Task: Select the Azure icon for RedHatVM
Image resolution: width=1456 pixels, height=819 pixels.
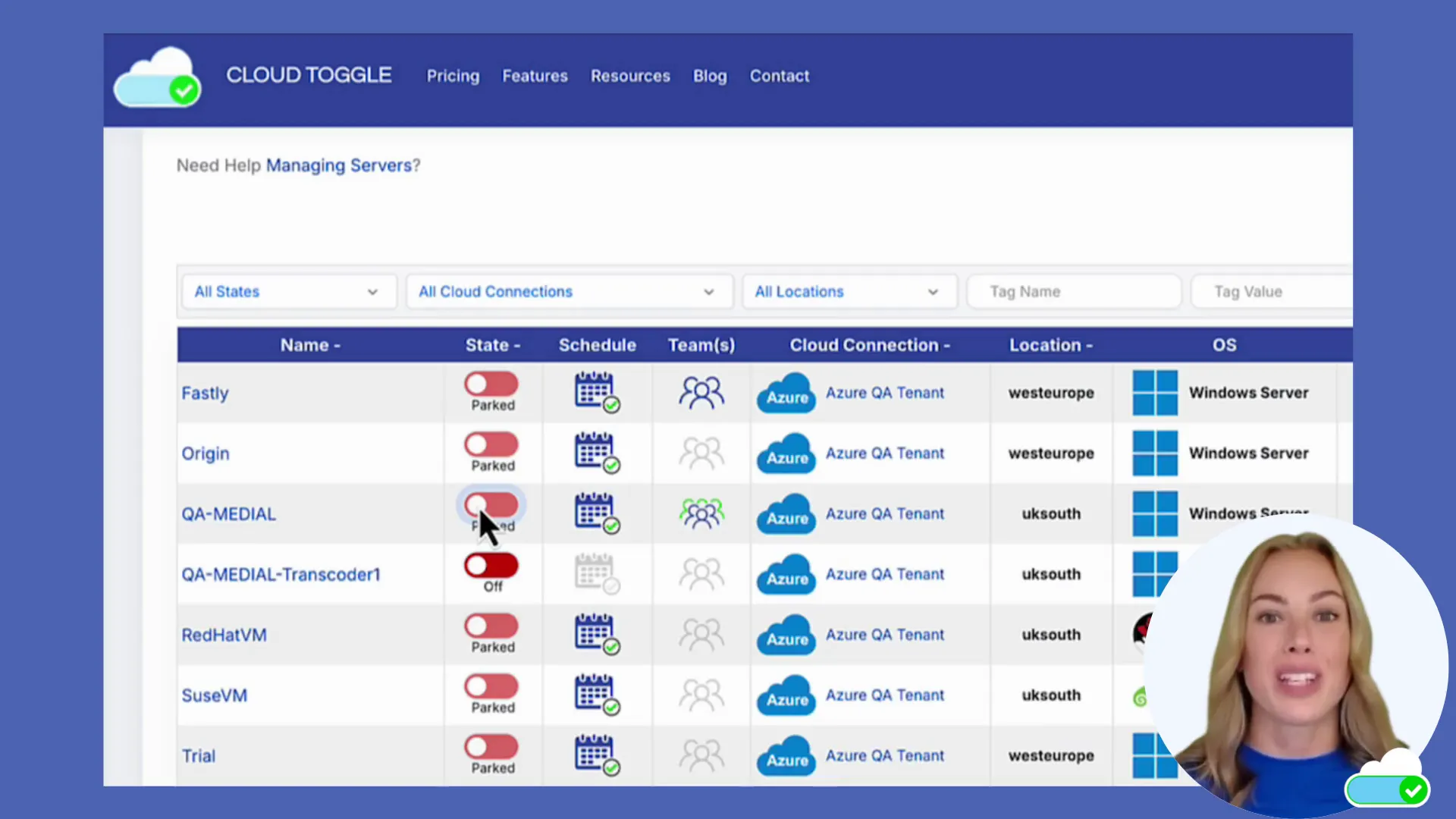Action: click(786, 635)
